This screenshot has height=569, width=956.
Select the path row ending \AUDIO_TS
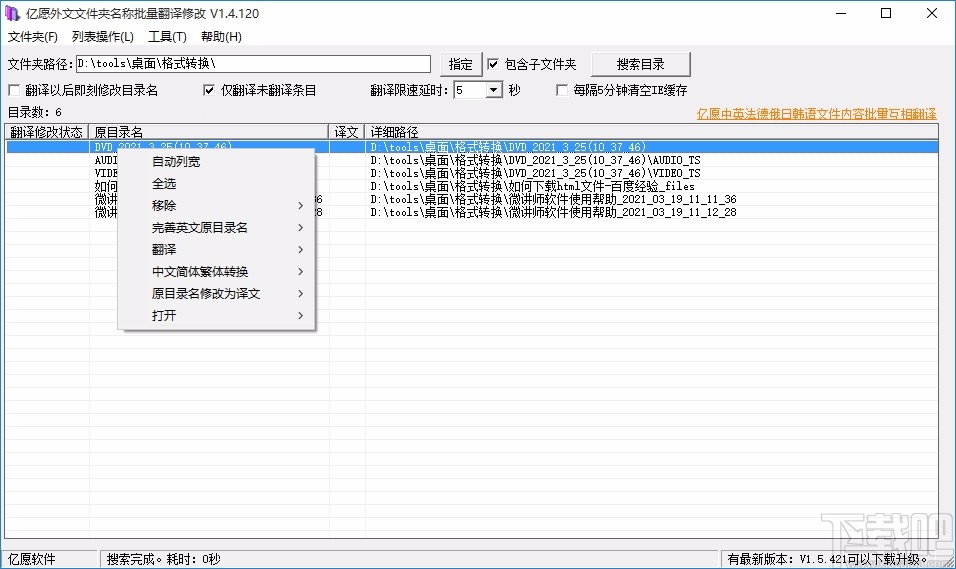(x=535, y=160)
